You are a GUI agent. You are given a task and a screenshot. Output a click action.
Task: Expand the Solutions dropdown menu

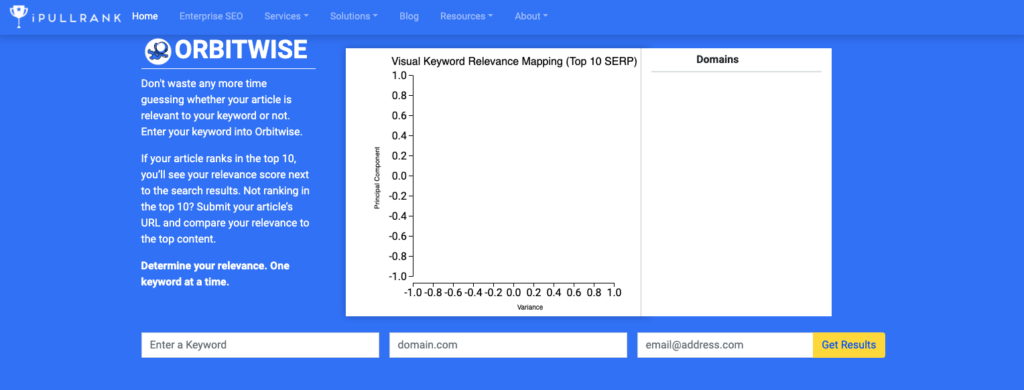point(354,16)
